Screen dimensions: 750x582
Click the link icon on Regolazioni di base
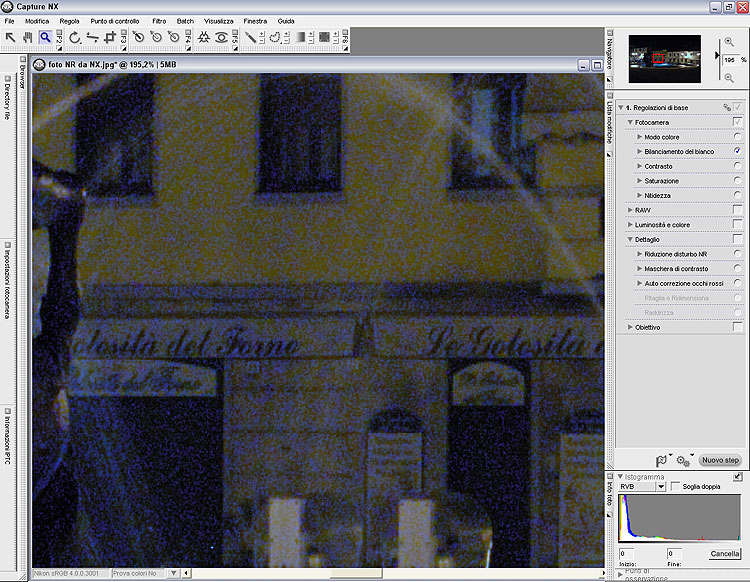click(x=727, y=107)
